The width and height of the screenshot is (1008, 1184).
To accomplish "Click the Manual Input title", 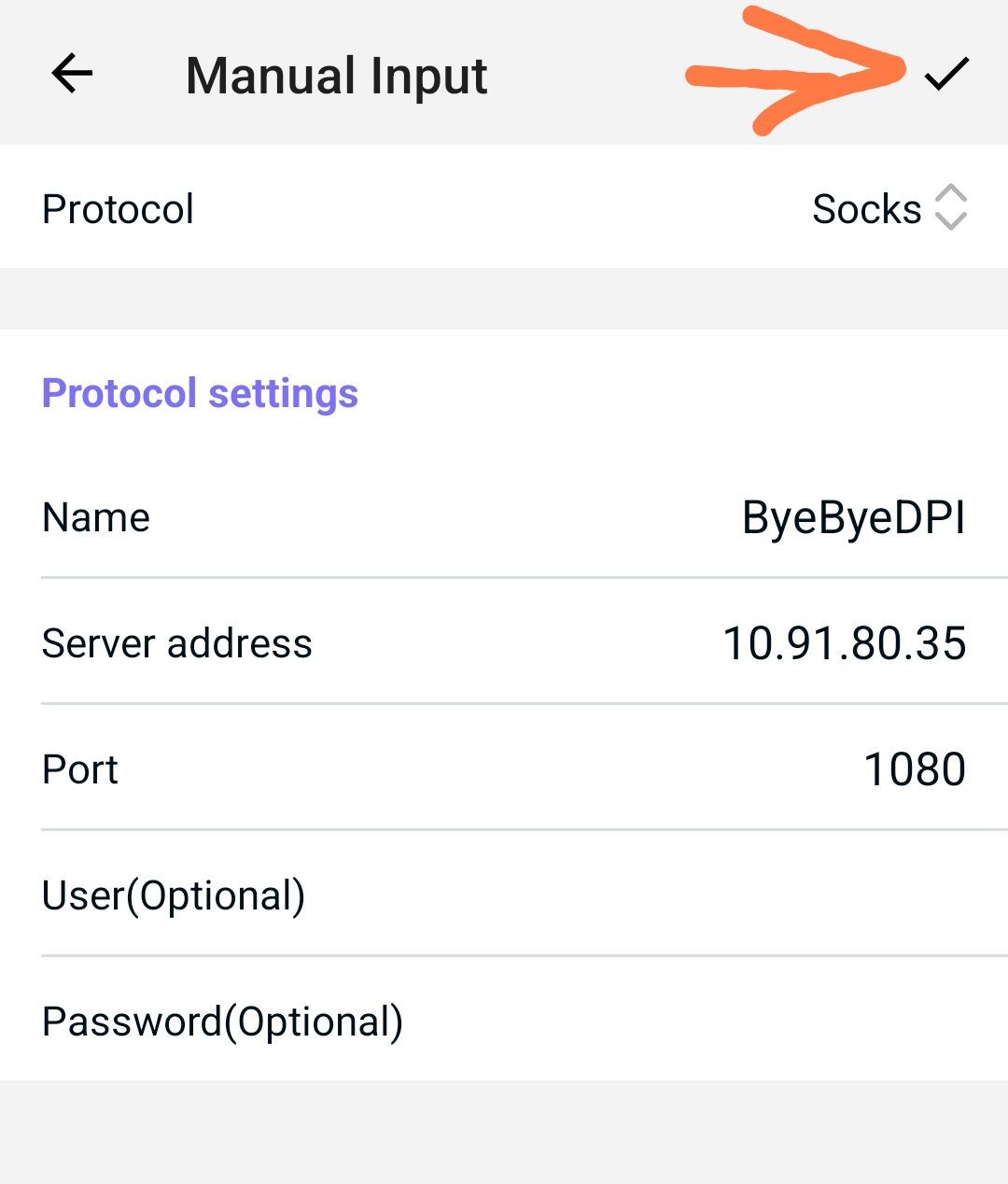I will 336,76.
